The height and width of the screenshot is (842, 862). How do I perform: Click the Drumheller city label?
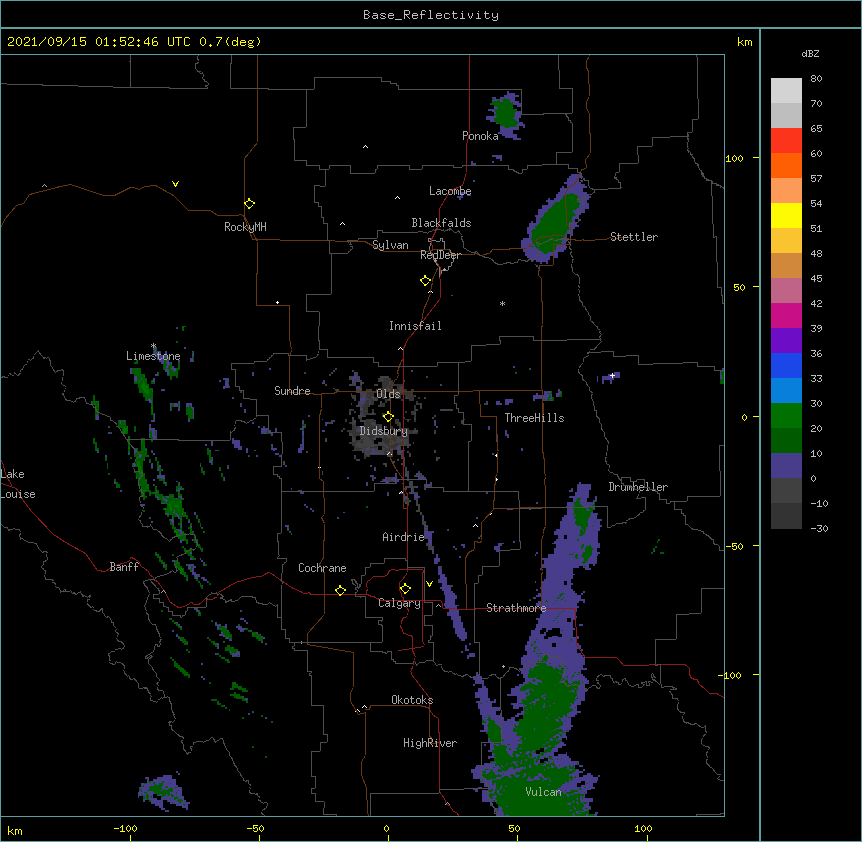click(638, 487)
